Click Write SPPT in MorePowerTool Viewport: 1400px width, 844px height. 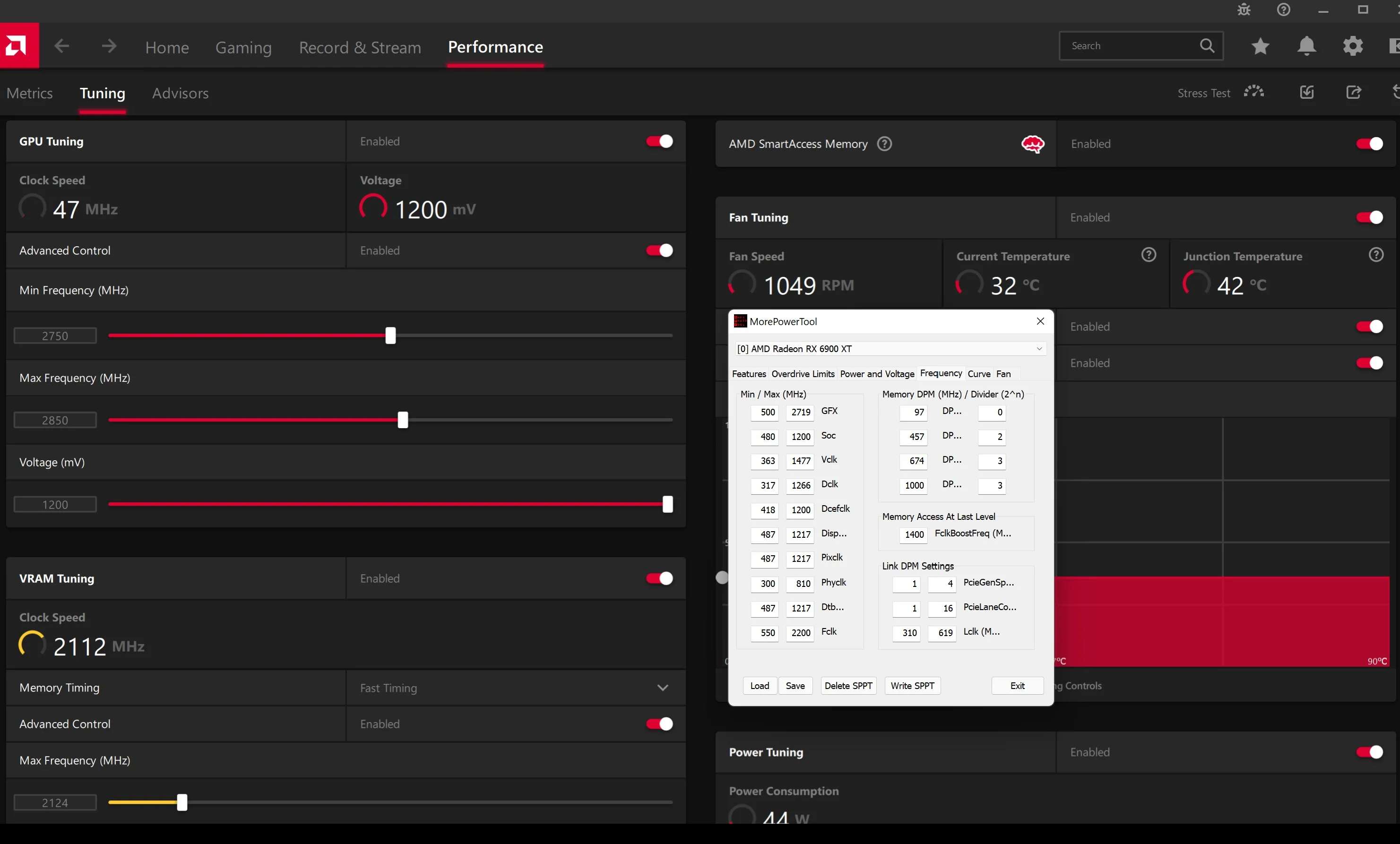[x=912, y=686]
